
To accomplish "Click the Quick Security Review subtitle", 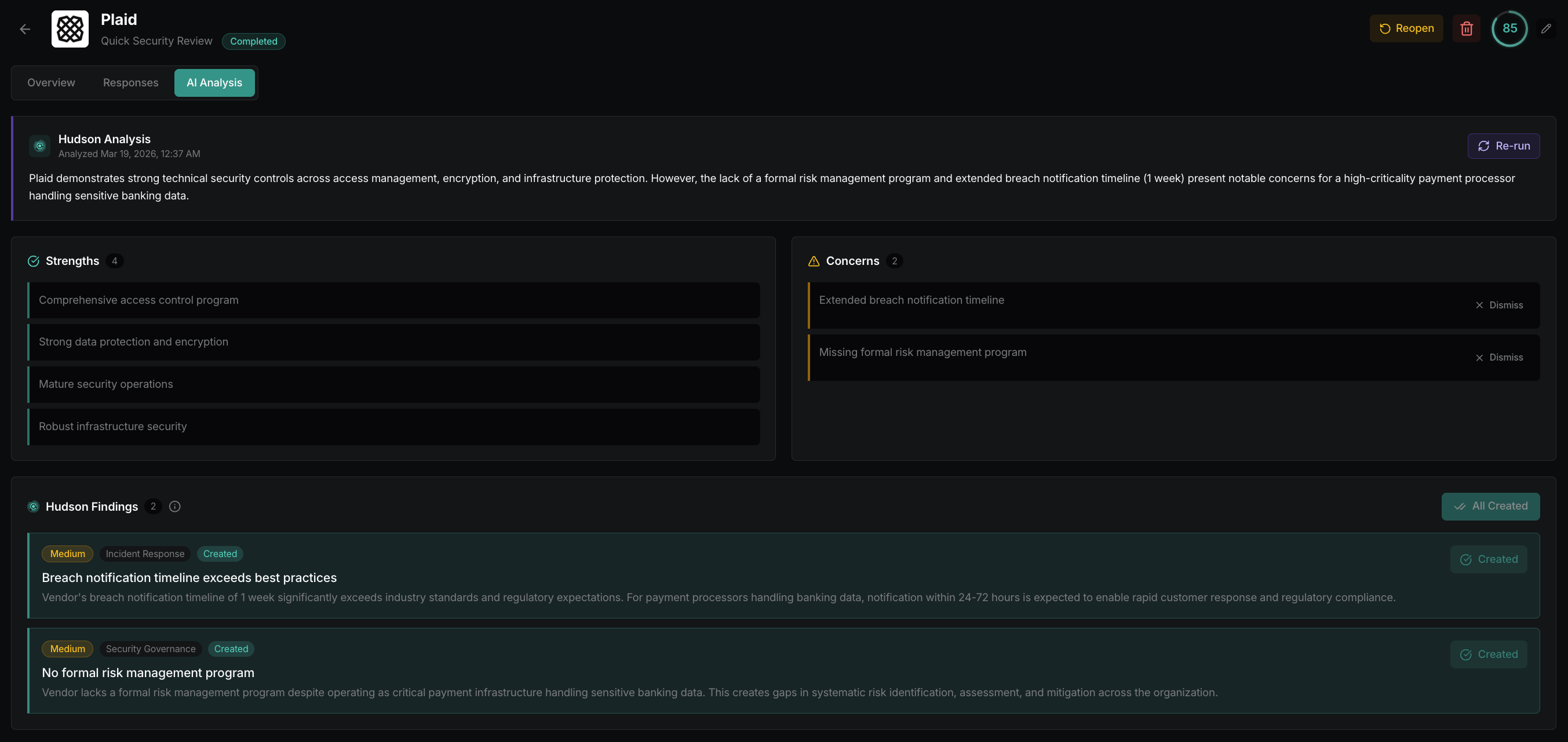I will (156, 41).
